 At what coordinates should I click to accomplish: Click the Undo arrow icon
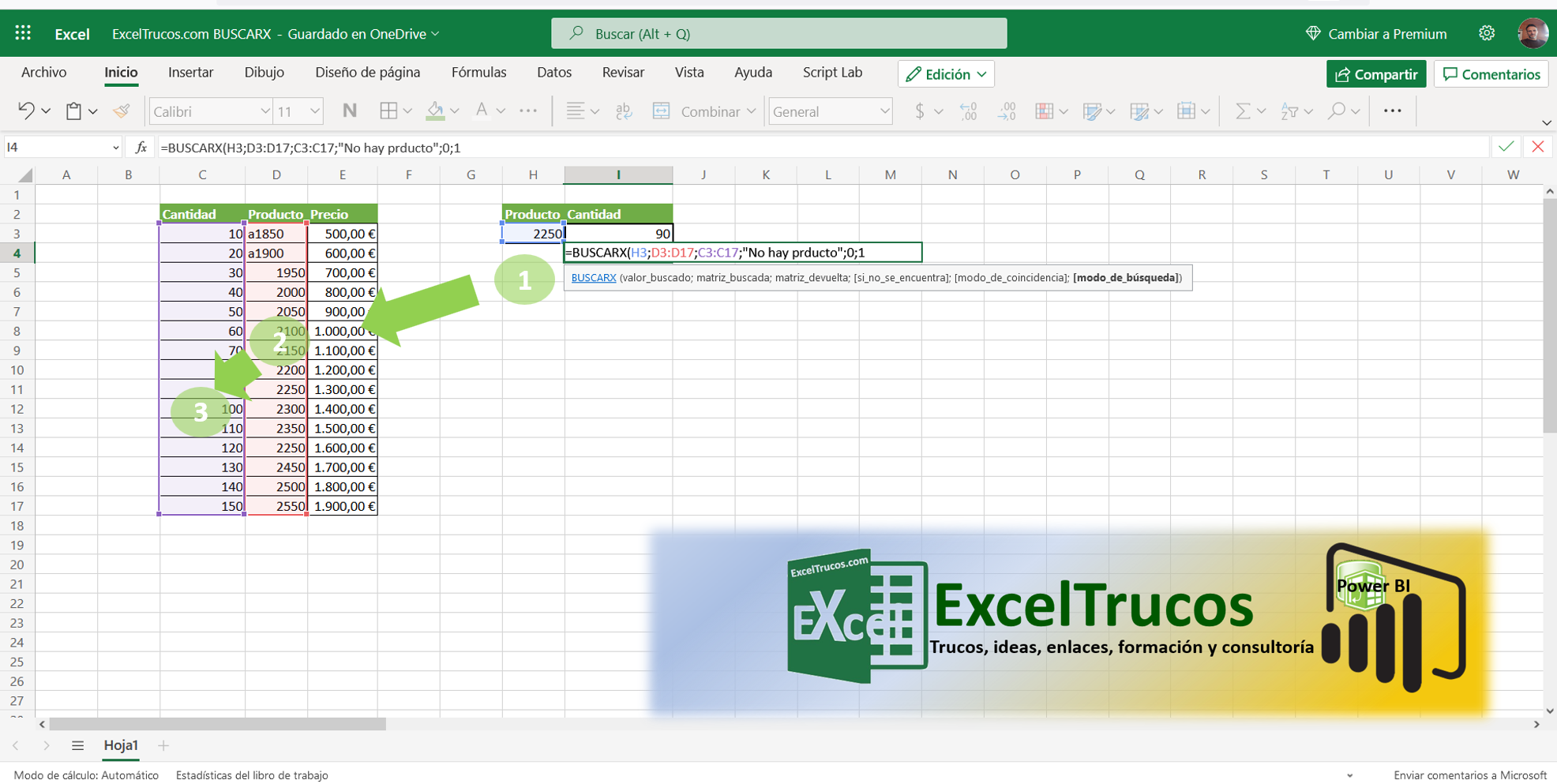tap(26, 111)
